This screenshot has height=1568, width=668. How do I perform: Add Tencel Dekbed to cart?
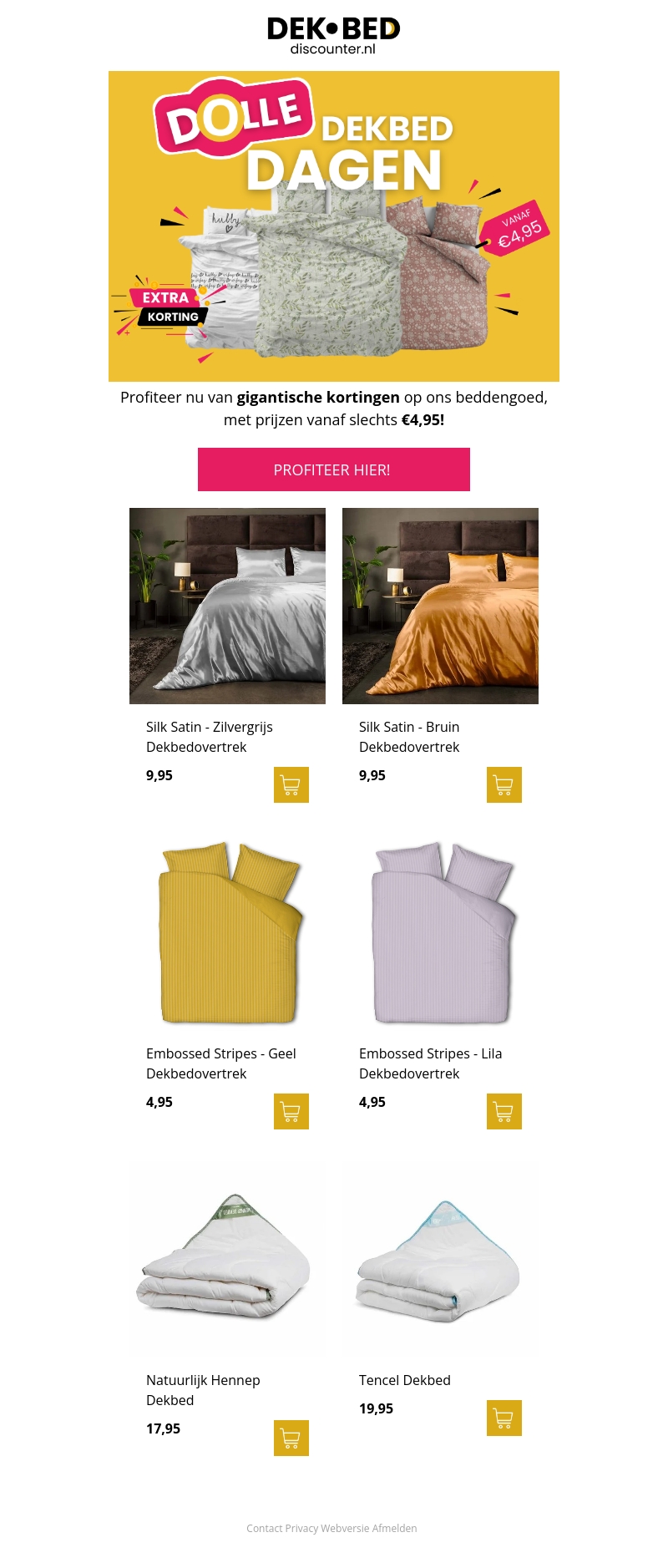[504, 1418]
